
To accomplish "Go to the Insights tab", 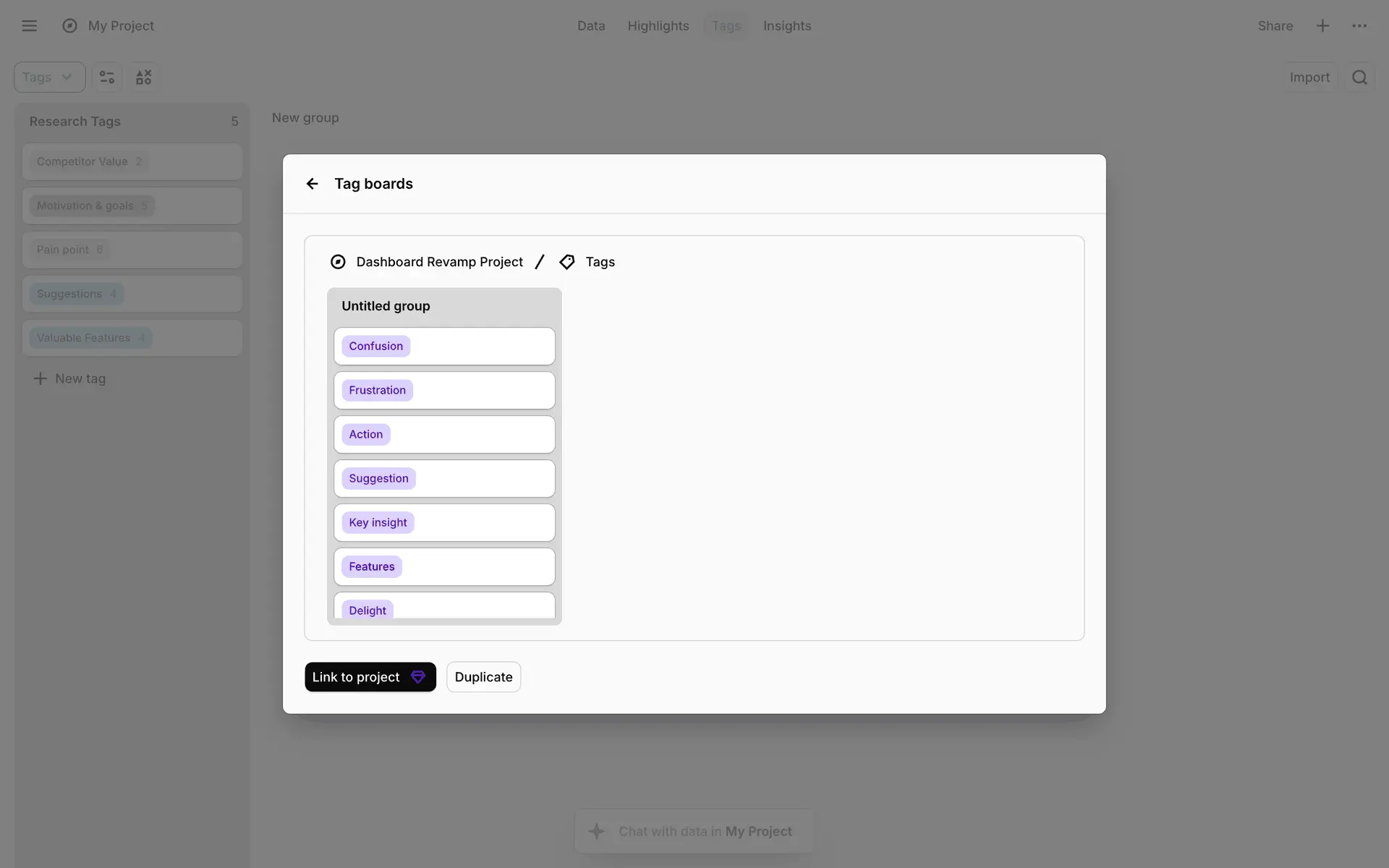I will point(786,26).
